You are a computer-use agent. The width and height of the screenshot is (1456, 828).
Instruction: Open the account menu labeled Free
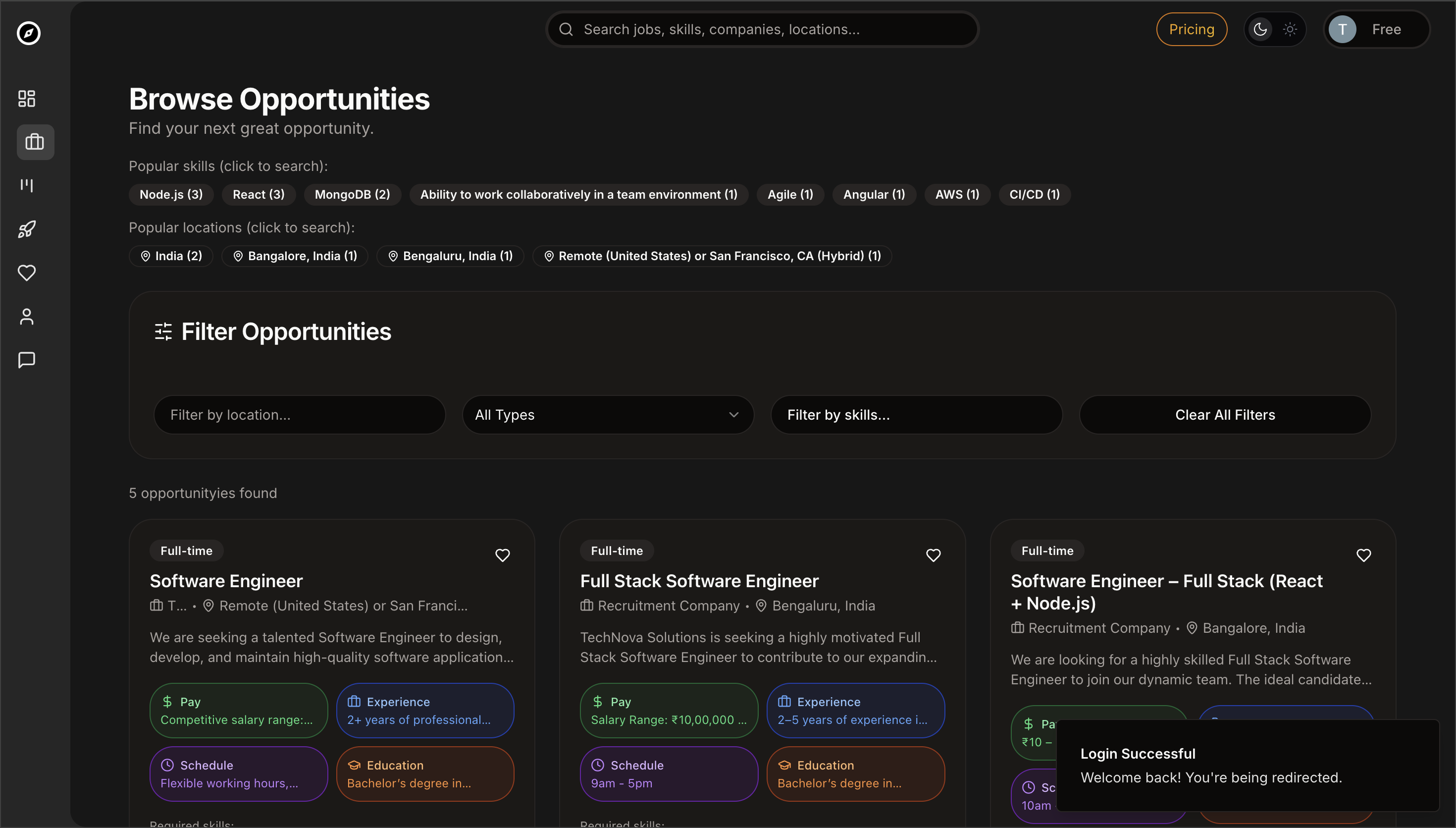click(x=1376, y=29)
